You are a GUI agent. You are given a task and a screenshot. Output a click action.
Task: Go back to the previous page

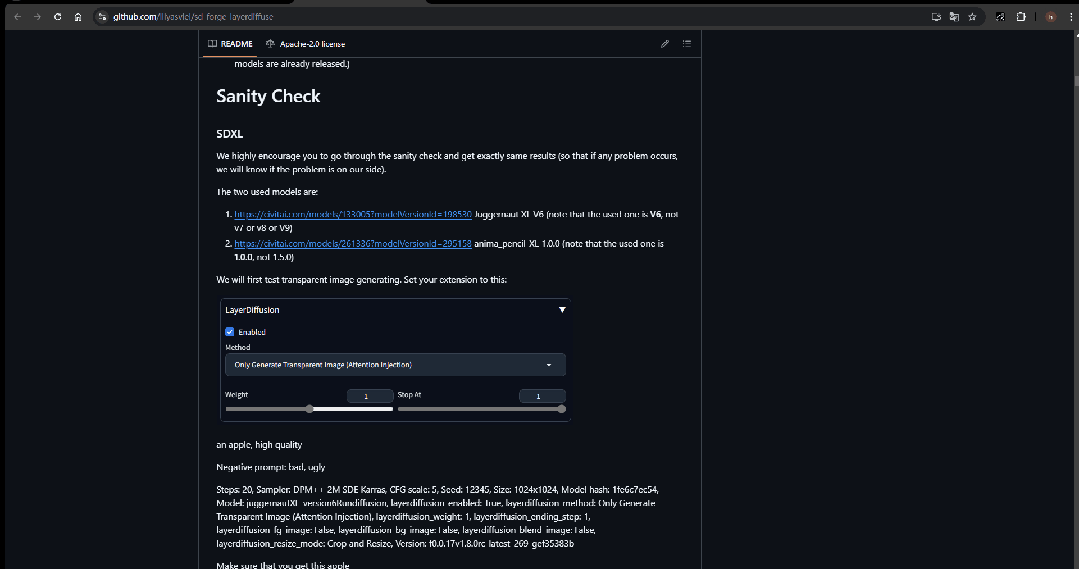click(18, 17)
